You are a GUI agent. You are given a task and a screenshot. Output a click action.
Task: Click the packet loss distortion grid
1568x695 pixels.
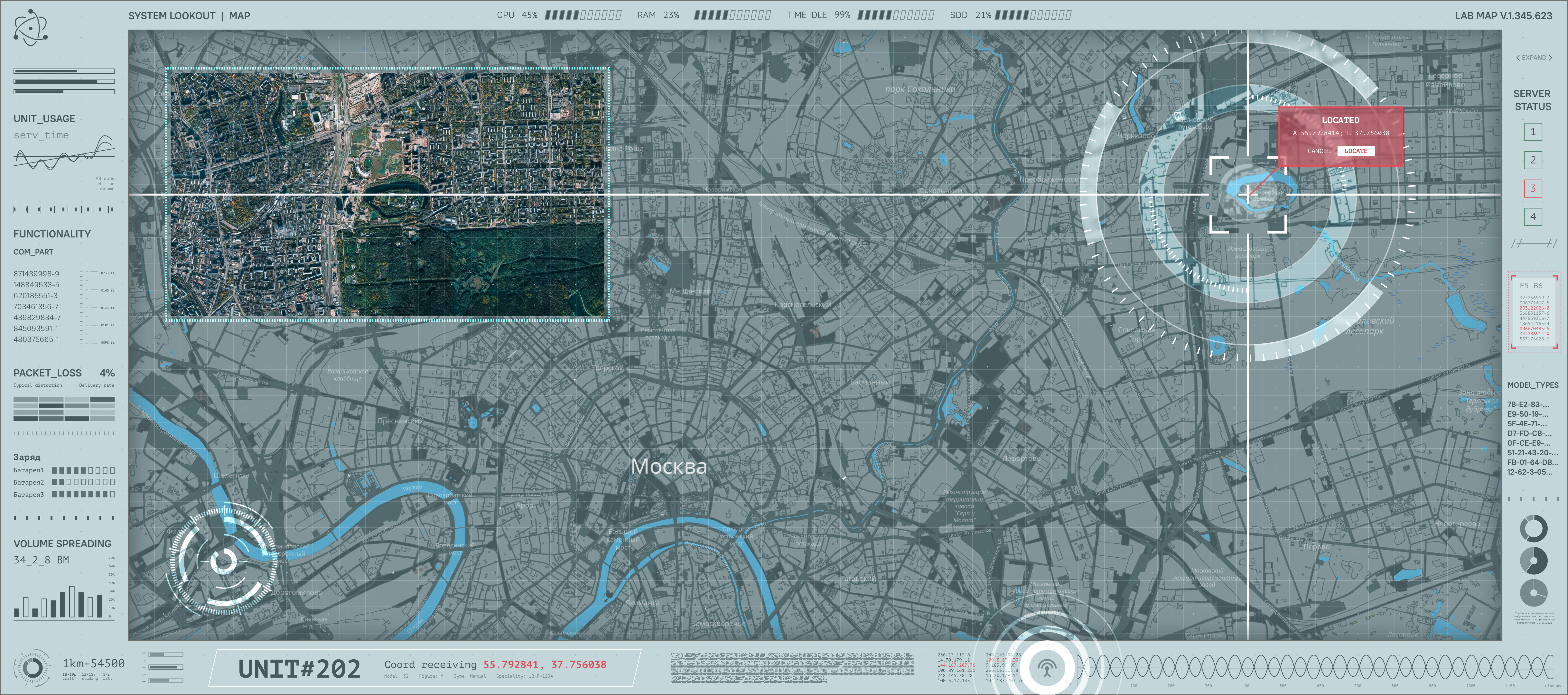click(64, 409)
